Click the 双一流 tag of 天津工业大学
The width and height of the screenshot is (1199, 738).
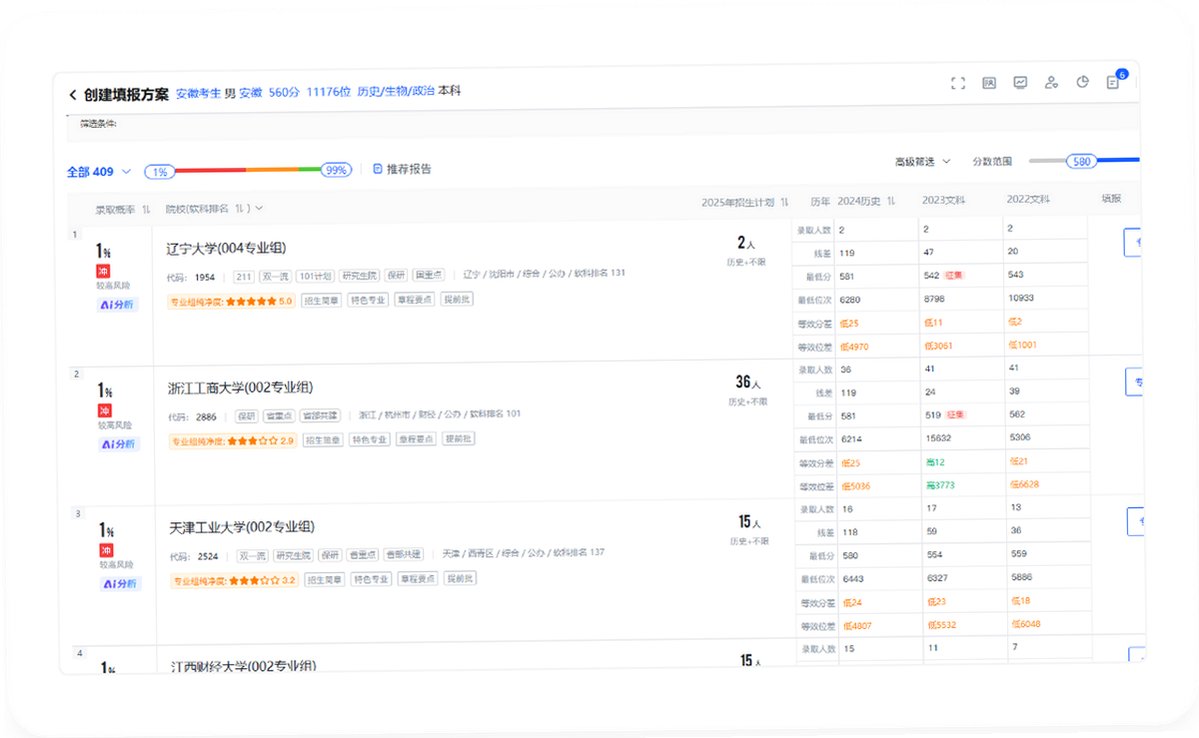point(252,556)
